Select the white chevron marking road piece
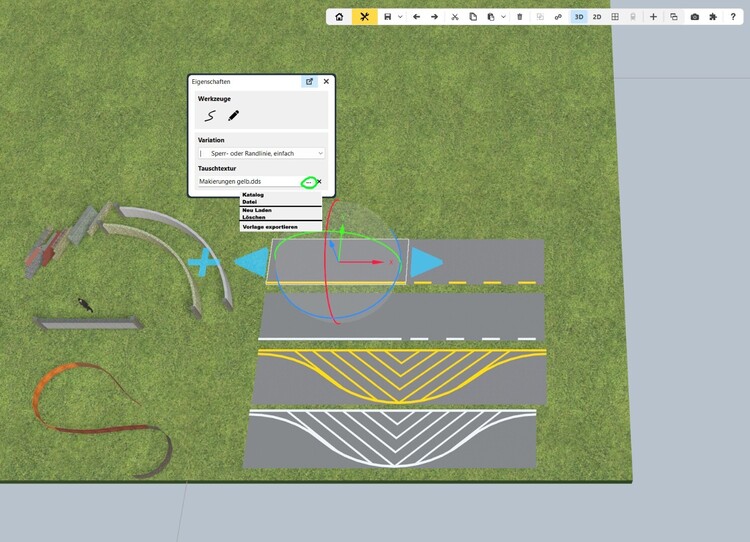The width and height of the screenshot is (750, 542). tap(391, 438)
